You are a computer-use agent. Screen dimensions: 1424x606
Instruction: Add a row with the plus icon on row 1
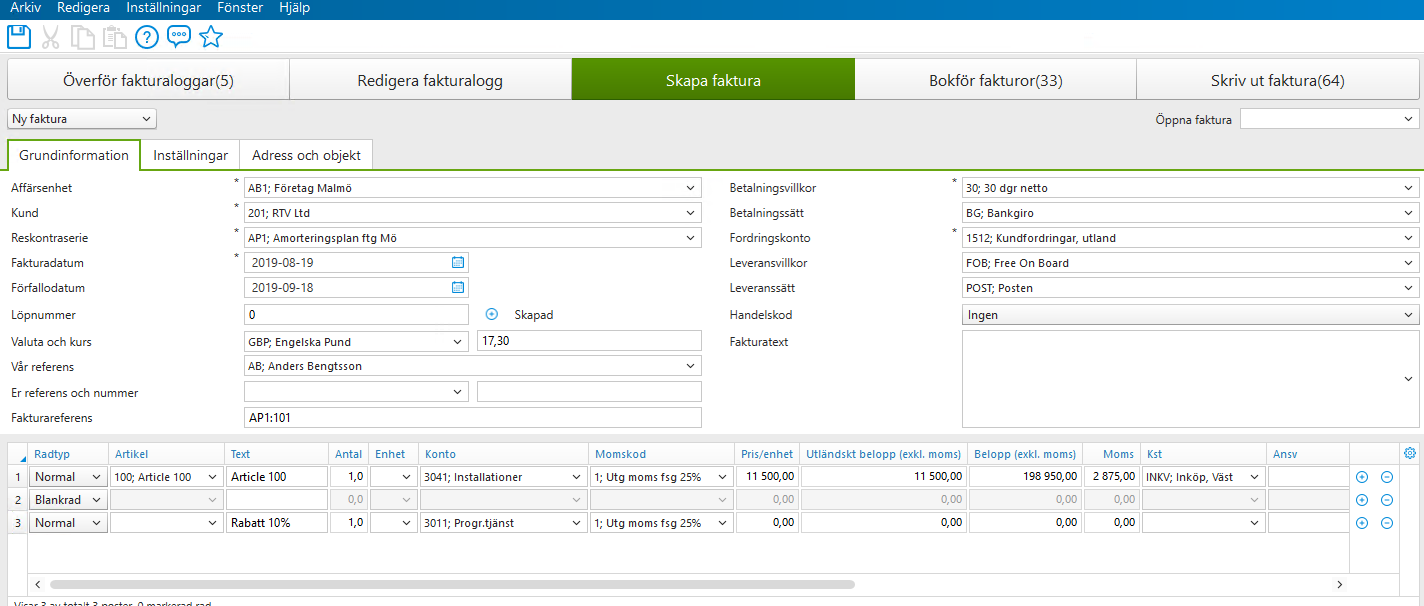(1361, 476)
